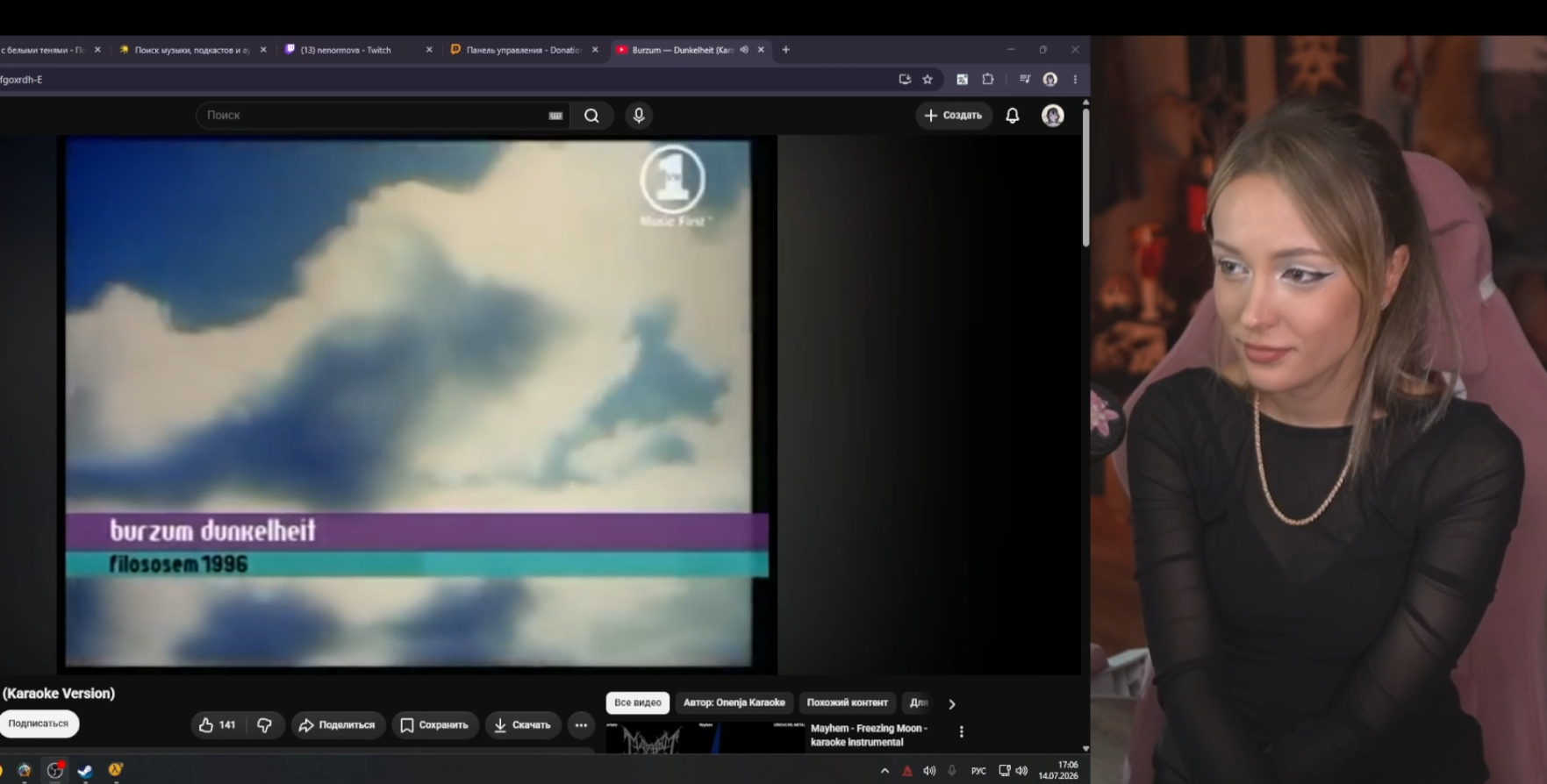Close the 'Панель управления - Donation' tab

pos(595,50)
